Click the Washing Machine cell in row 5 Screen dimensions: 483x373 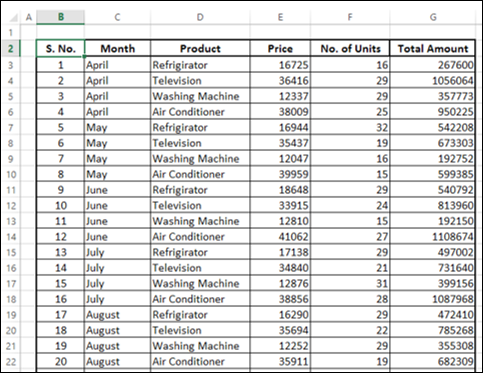[x=200, y=96]
